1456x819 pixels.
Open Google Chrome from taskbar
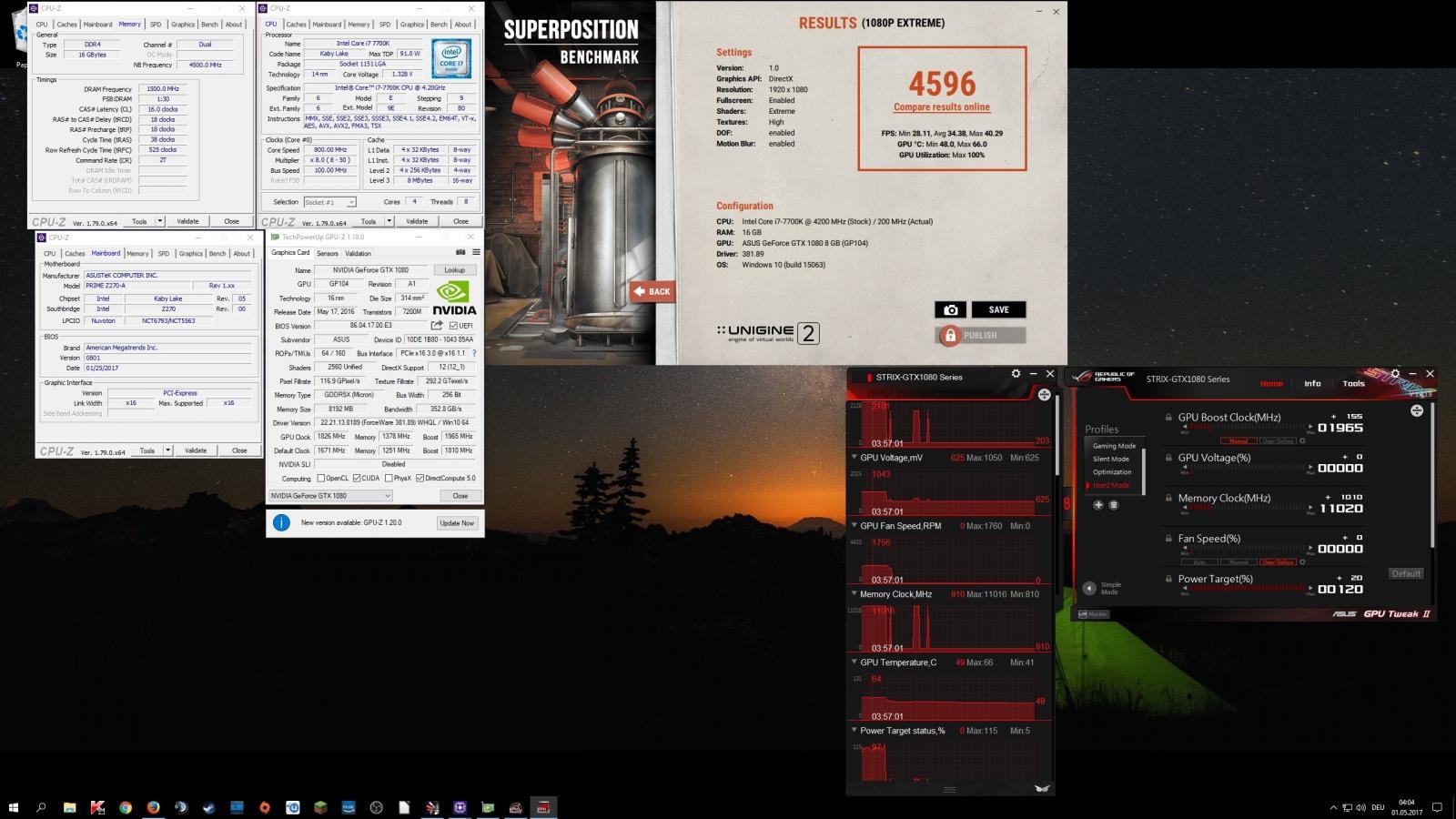click(x=125, y=807)
